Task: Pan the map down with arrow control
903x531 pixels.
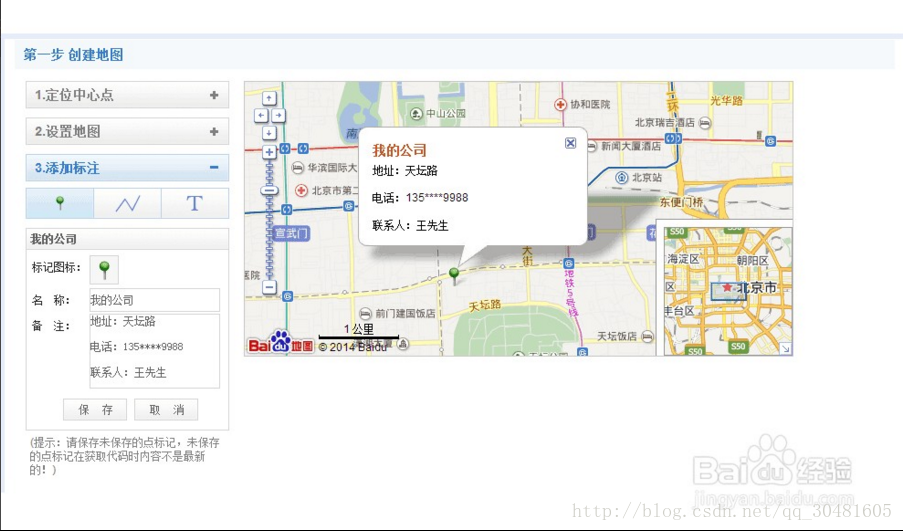Action: pyautogui.click(x=269, y=133)
